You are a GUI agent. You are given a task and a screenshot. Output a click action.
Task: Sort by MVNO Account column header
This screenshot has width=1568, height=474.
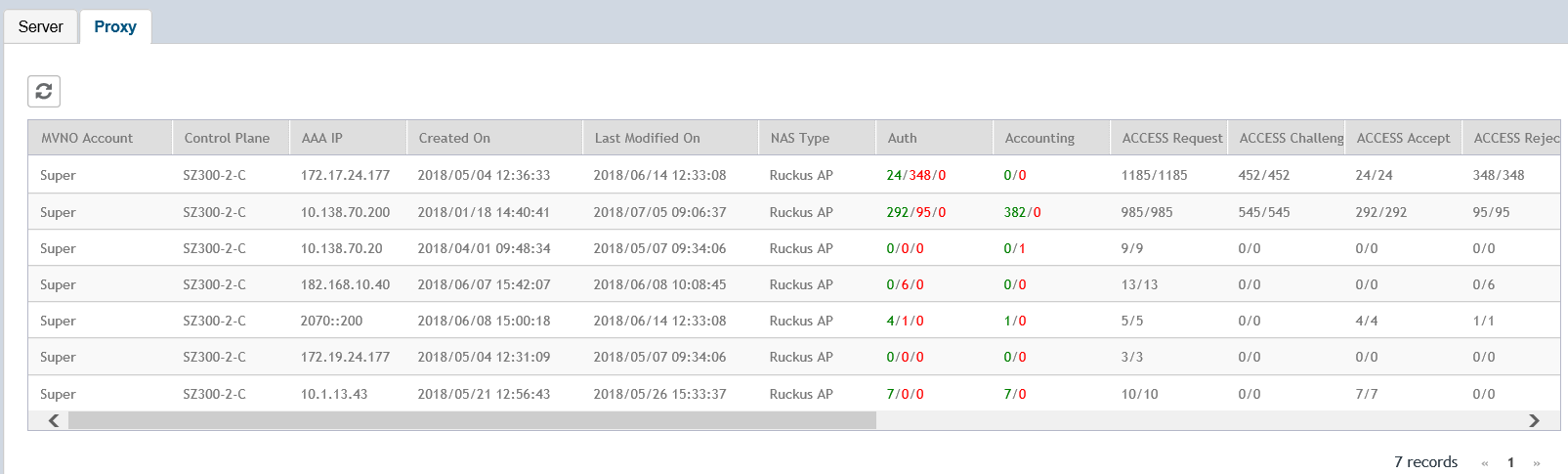tap(87, 138)
